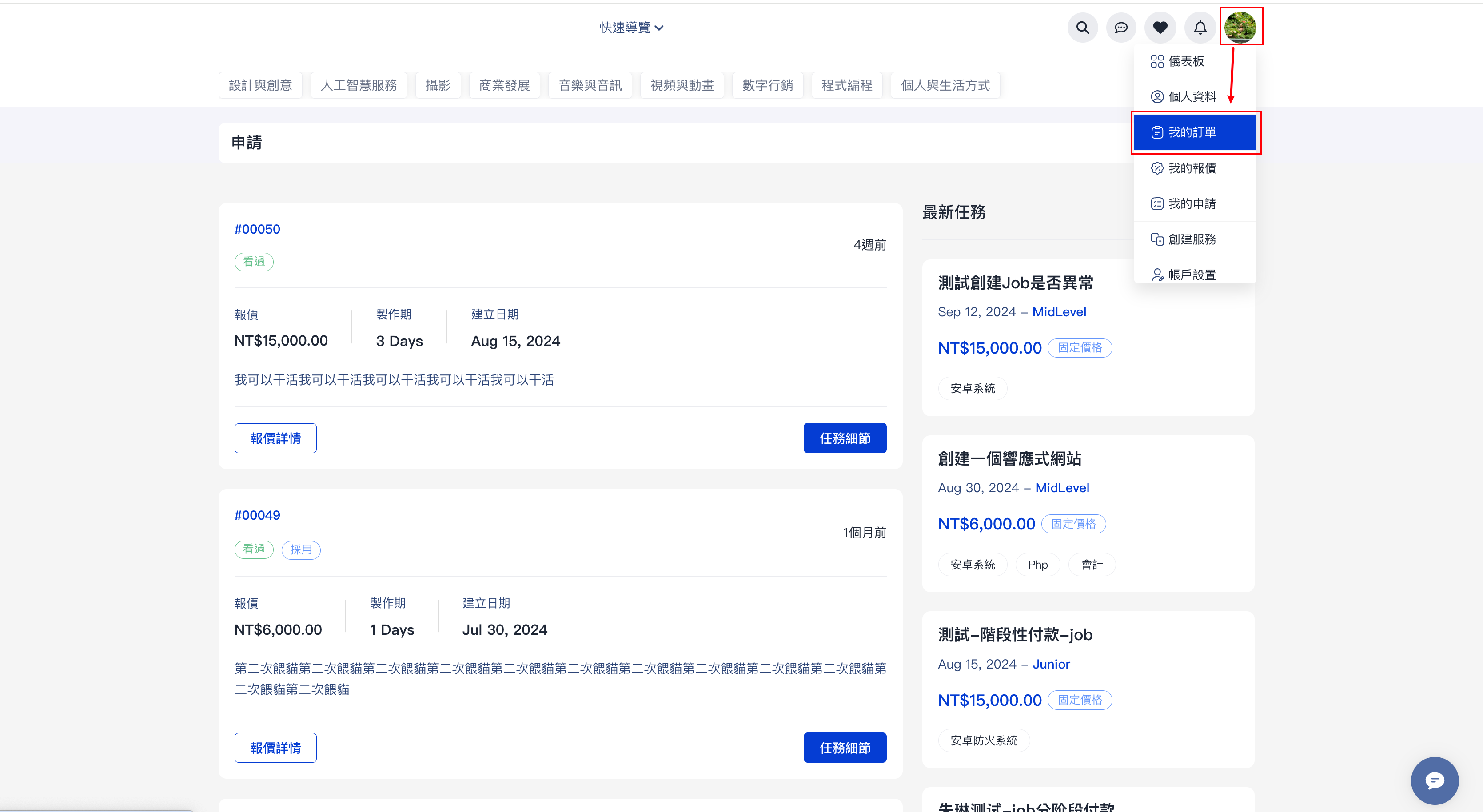
Task: Open the notifications bell icon
Action: pos(1200,28)
